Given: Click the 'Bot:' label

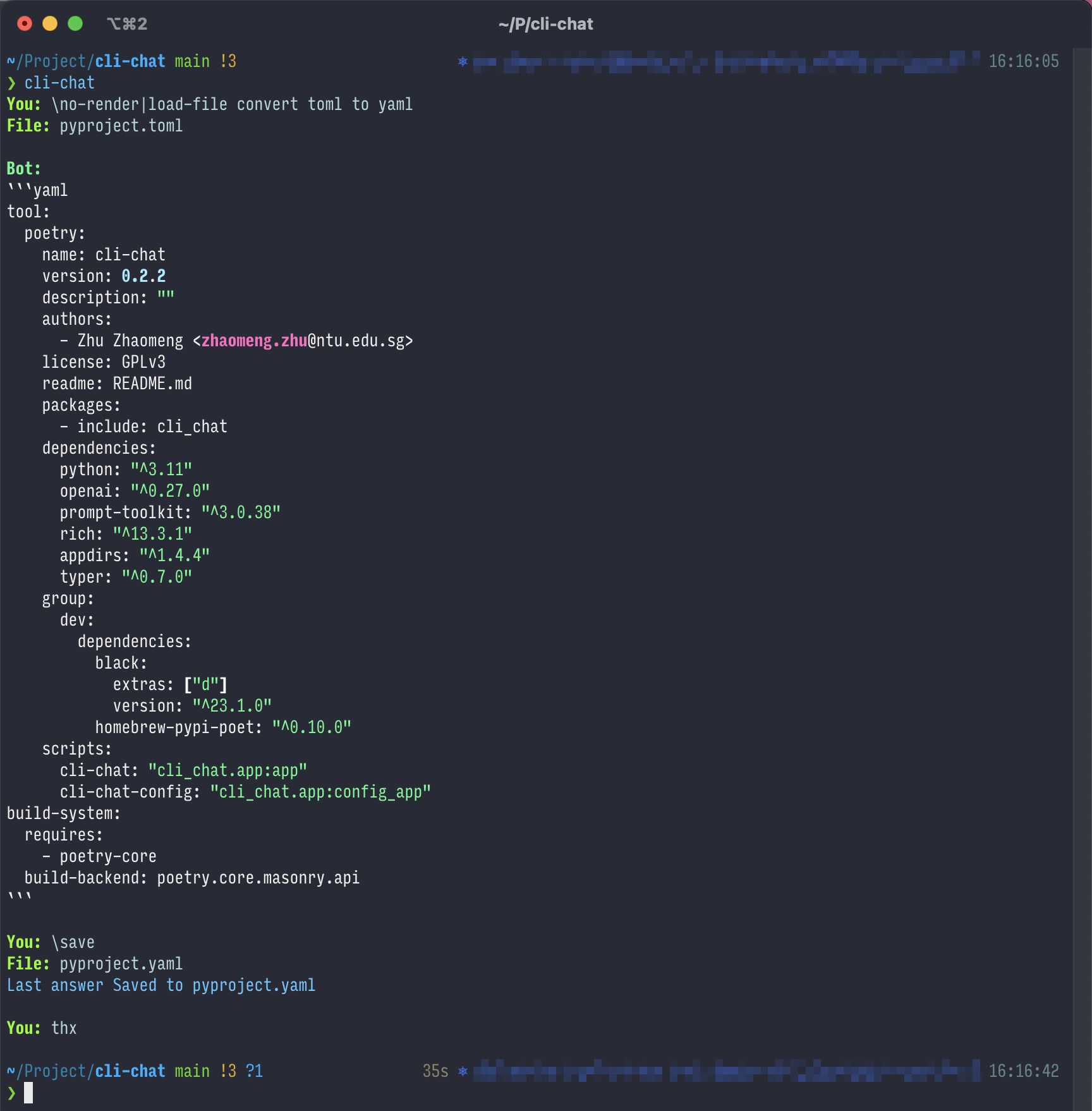Looking at the screenshot, I should [24, 169].
